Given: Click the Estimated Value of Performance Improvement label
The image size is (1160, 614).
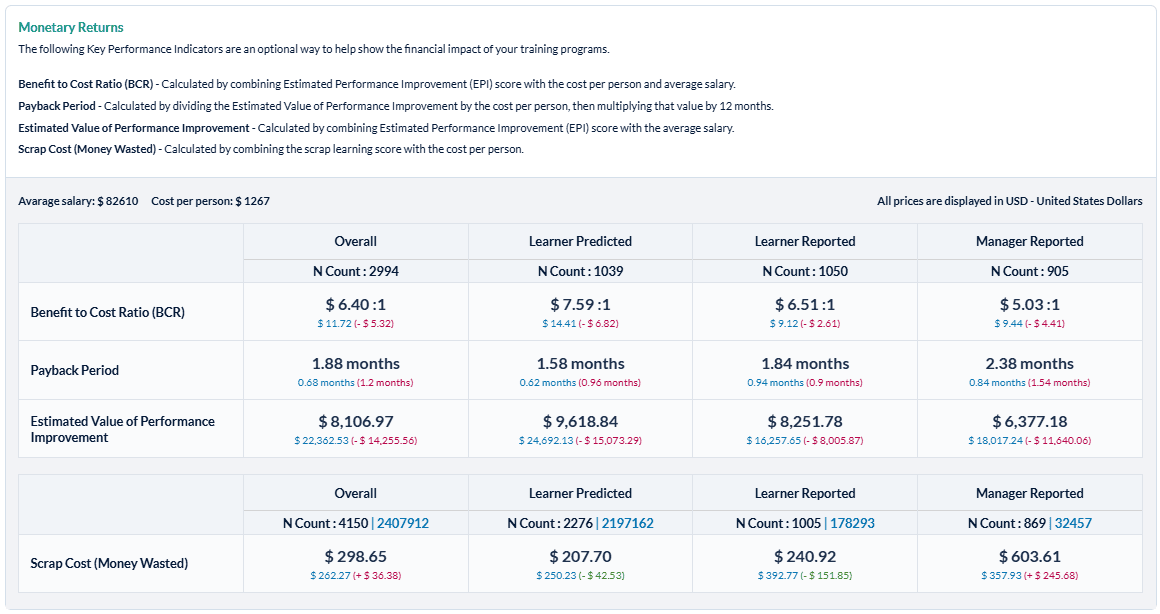Looking at the screenshot, I should tap(120, 428).
